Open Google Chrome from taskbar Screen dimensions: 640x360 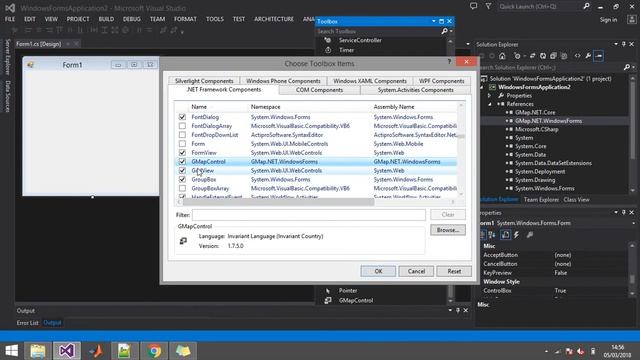(154, 351)
